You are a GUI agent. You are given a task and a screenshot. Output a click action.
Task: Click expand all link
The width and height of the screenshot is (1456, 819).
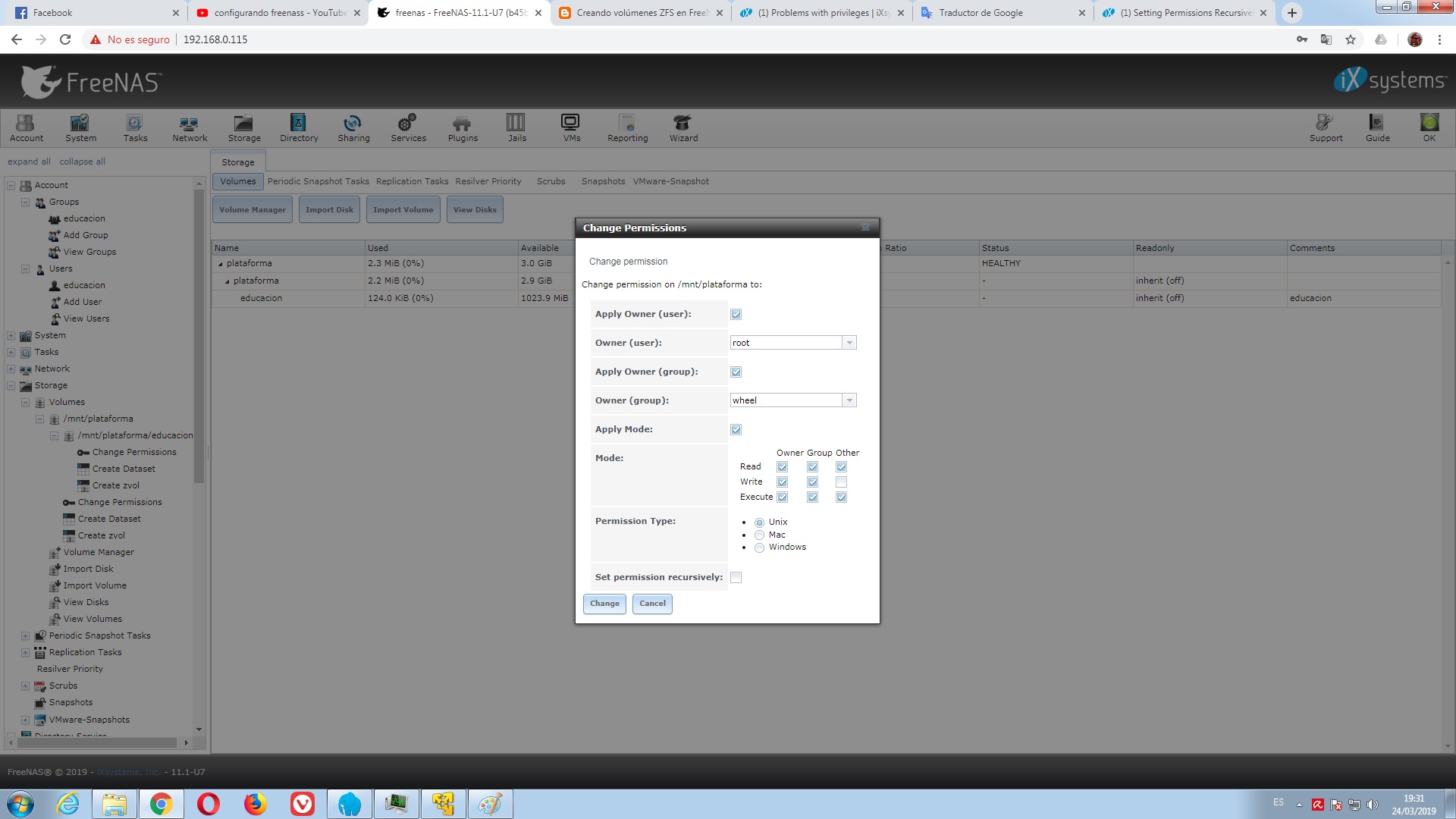(29, 162)
